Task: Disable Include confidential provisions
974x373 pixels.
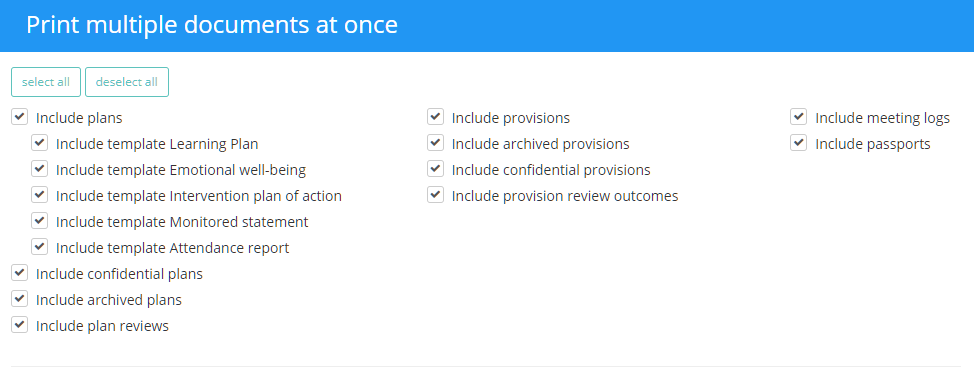Action: click(x=435, y=169)
